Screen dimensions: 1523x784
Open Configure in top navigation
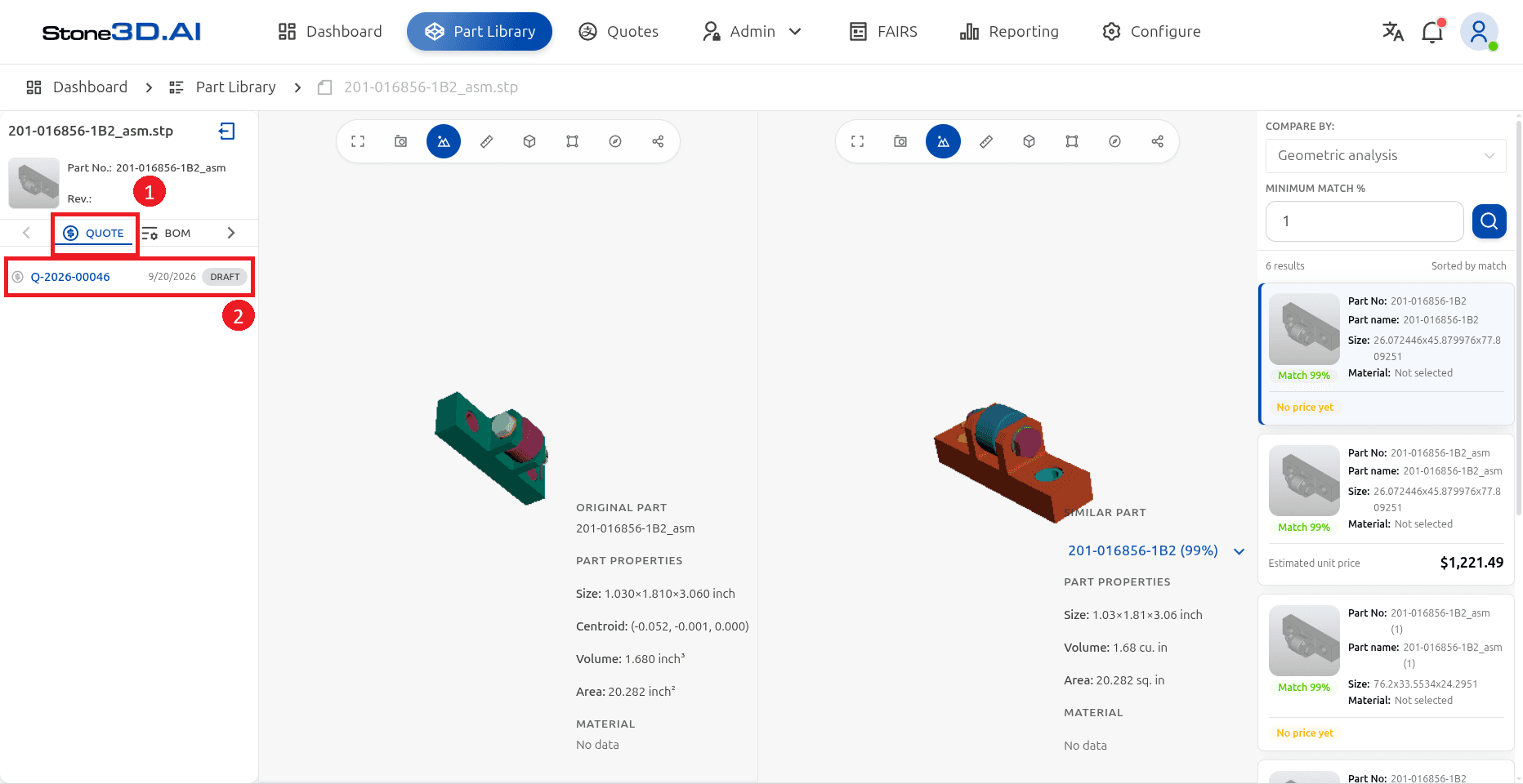tap(1151, 32)
